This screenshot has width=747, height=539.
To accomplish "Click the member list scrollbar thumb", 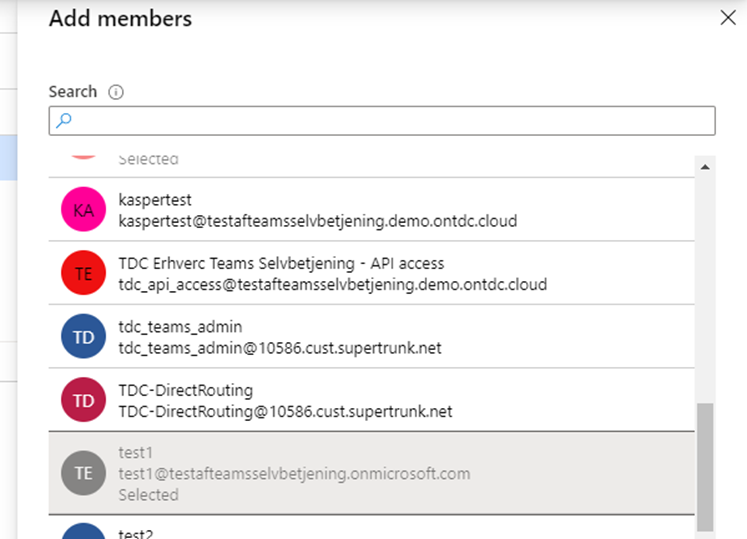I will [705, 467].
